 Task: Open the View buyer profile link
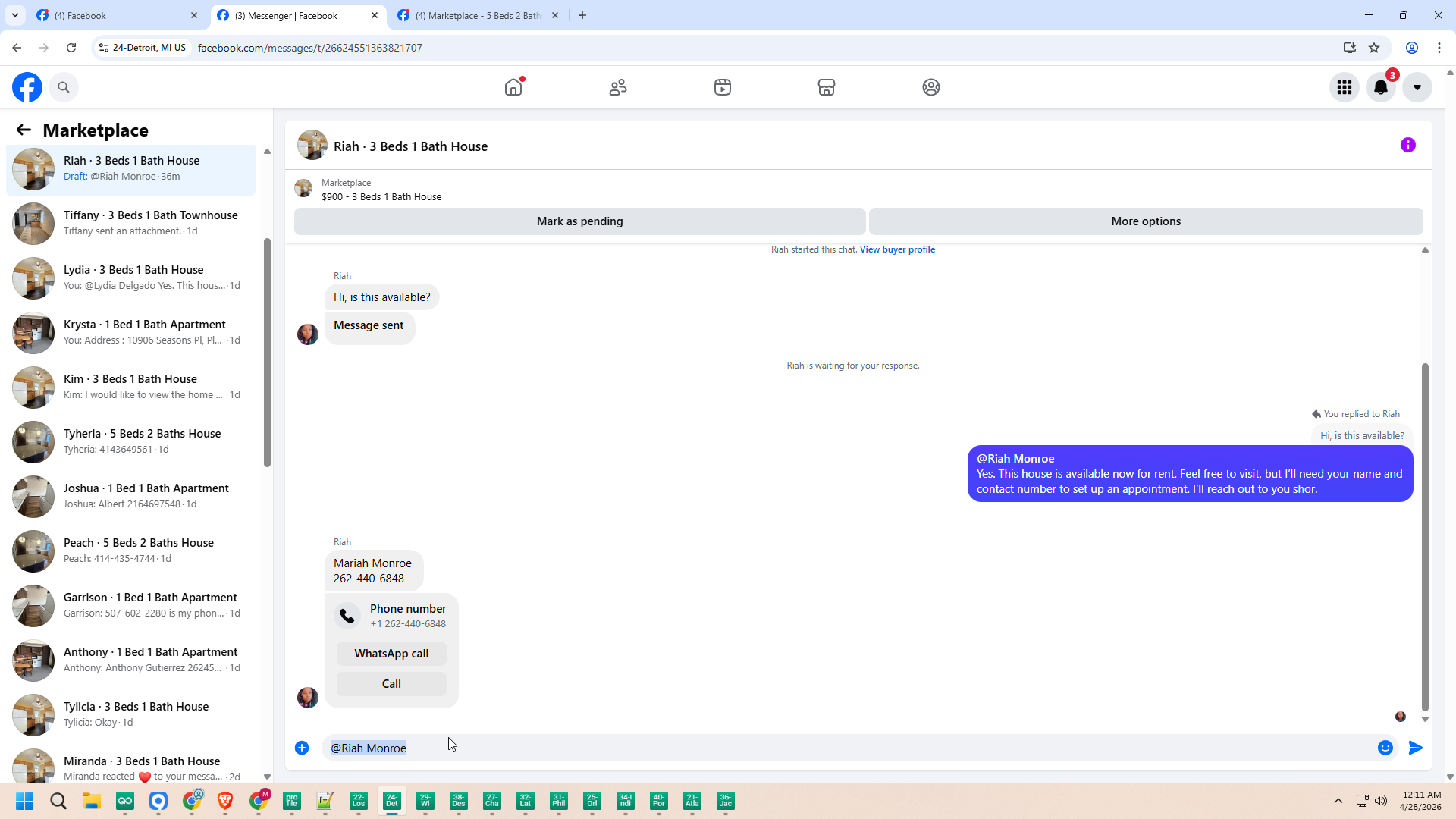[897, 249]
